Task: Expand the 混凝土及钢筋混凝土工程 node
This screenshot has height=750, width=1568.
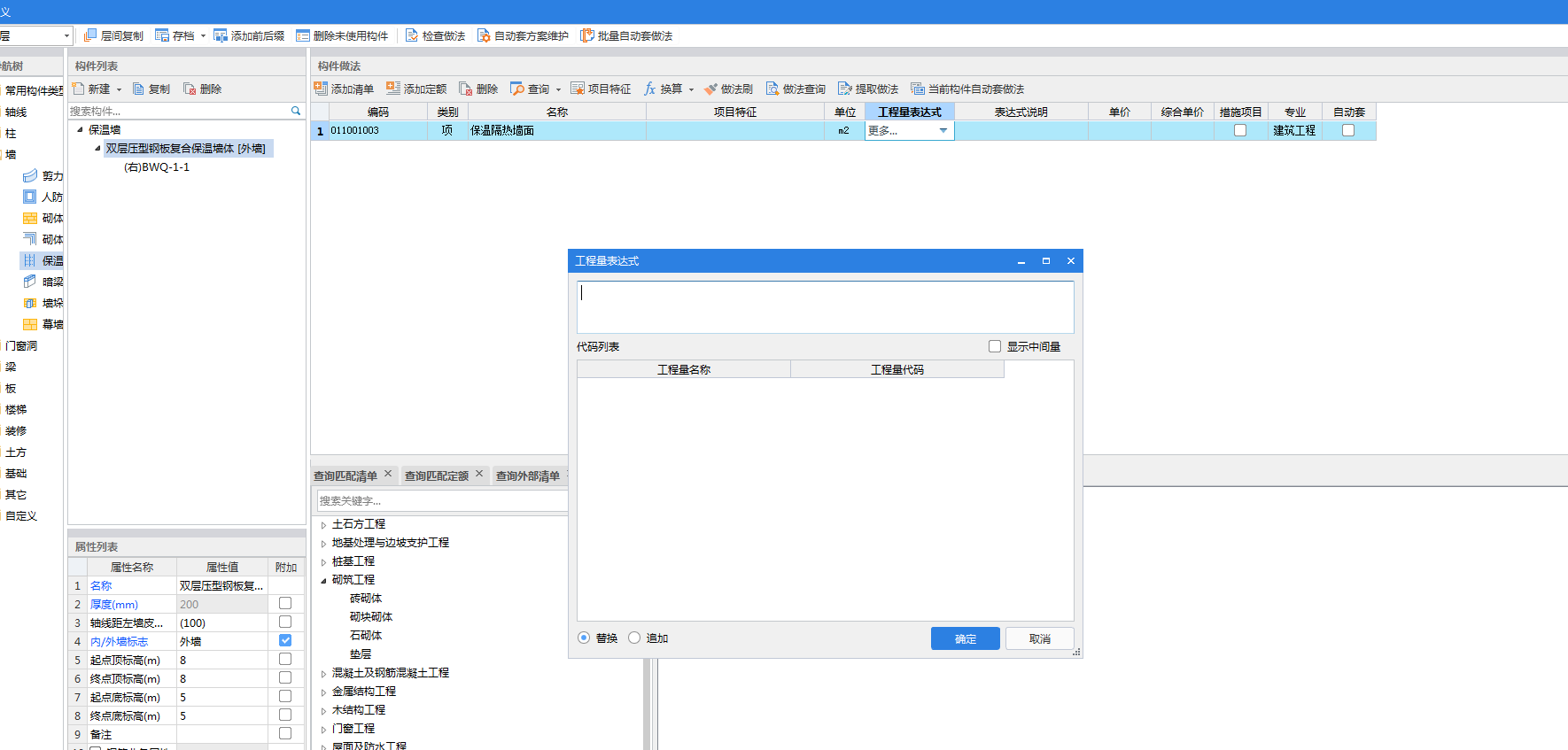Action: pos(323,674)
